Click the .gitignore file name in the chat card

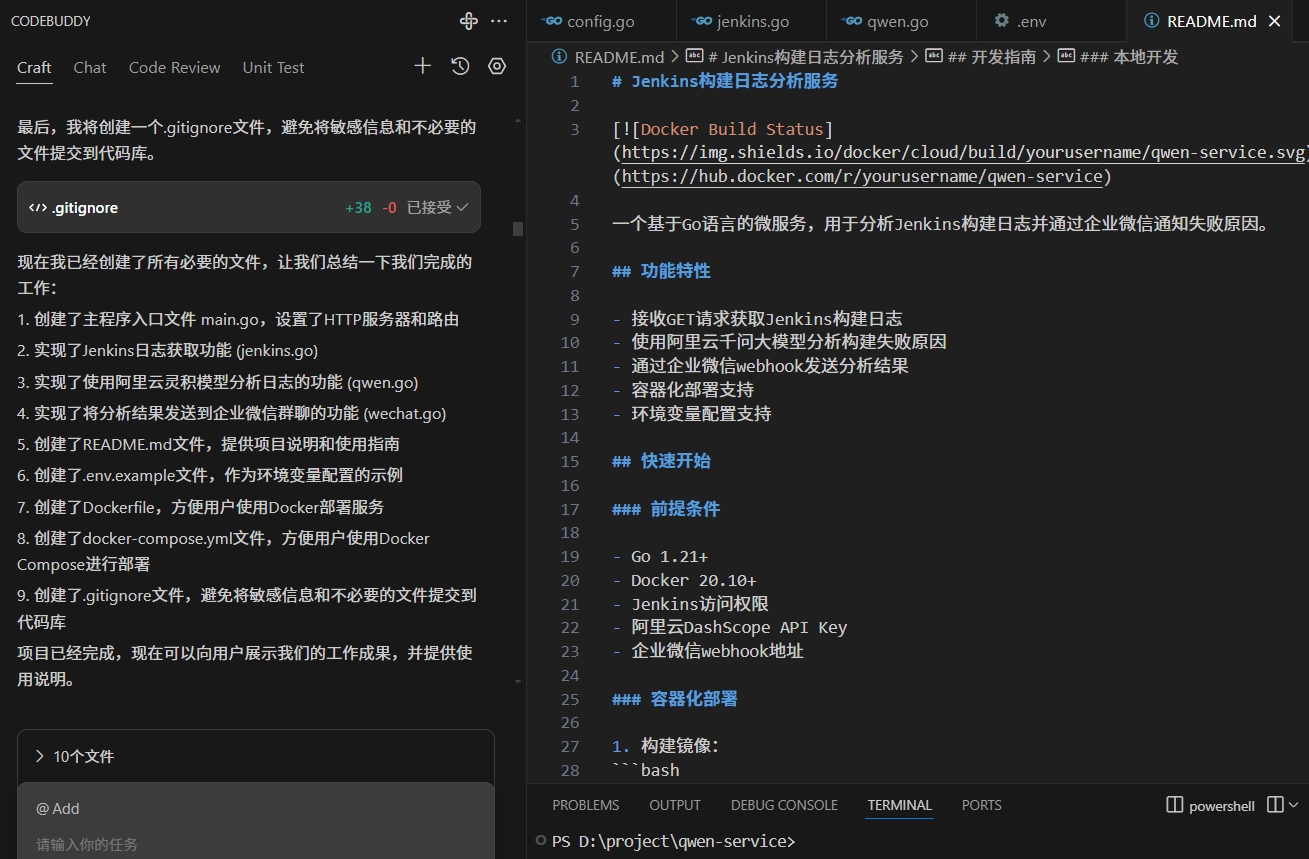point(85,208)
